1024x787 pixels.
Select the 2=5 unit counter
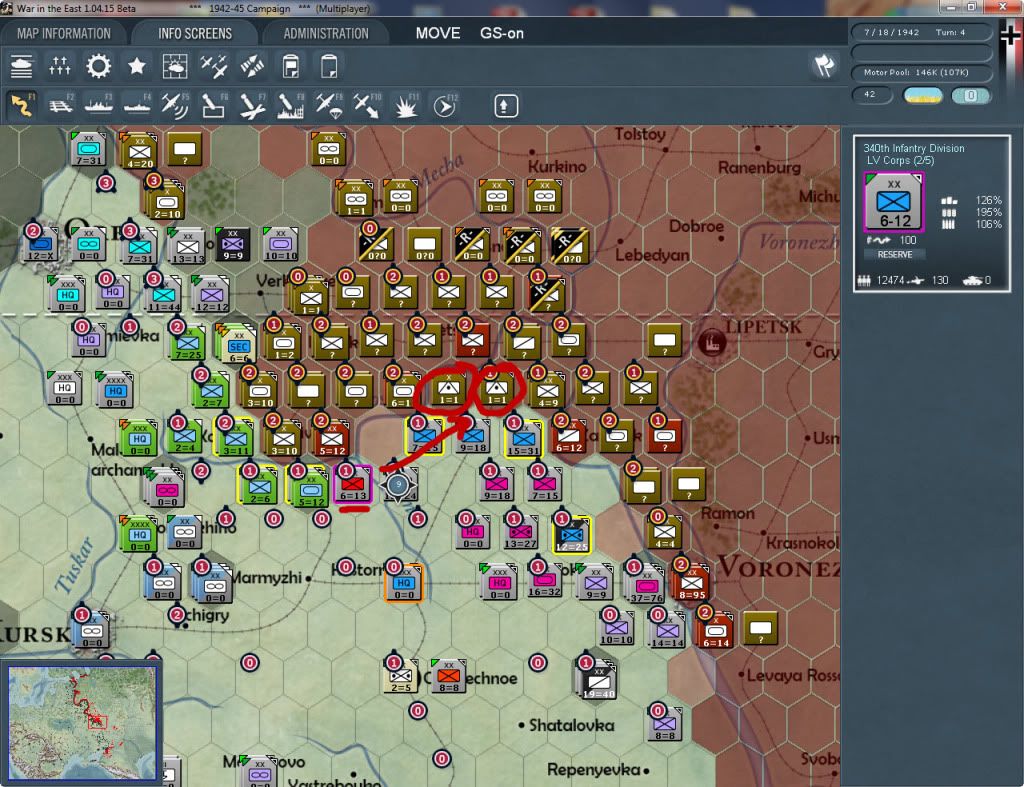(401, 675)
